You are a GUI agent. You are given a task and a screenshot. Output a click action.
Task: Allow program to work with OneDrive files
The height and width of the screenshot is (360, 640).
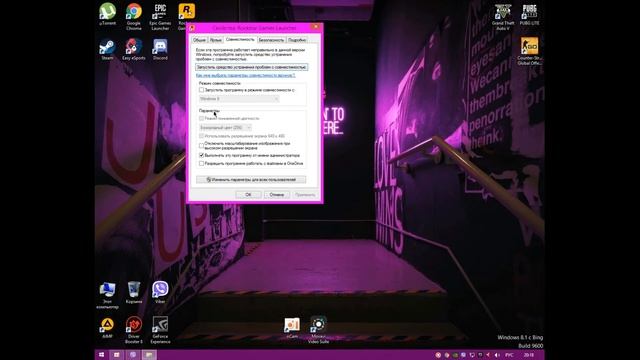201,163
